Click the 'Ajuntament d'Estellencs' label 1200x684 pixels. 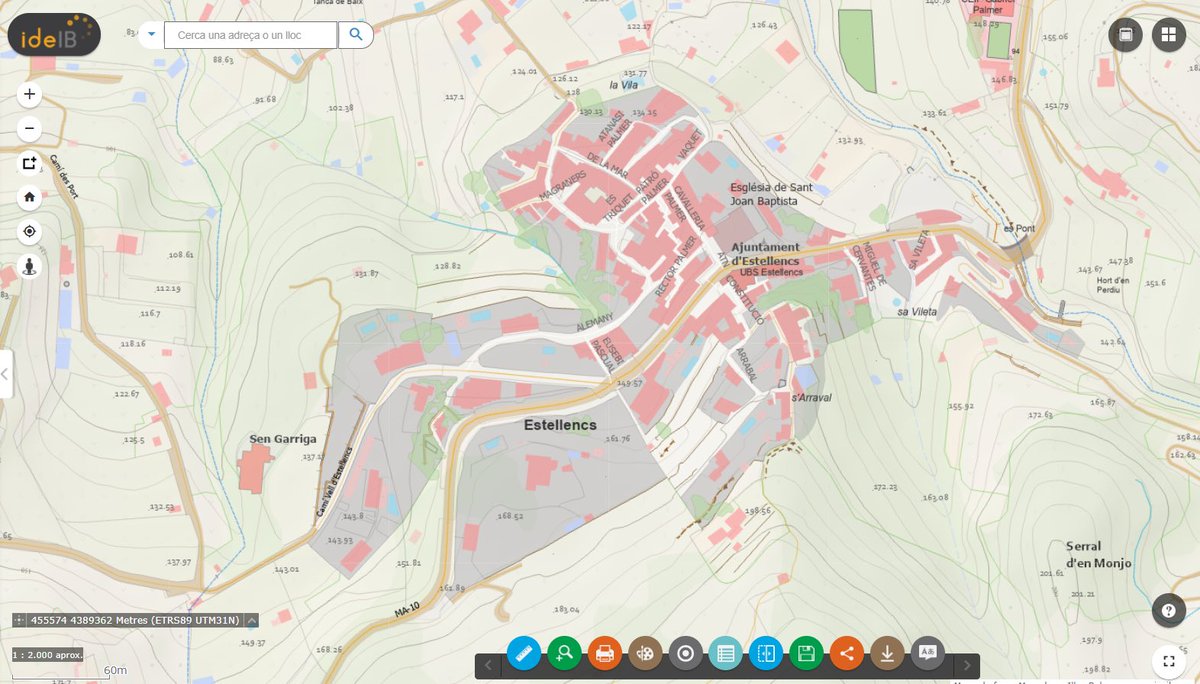click(766, 254)
